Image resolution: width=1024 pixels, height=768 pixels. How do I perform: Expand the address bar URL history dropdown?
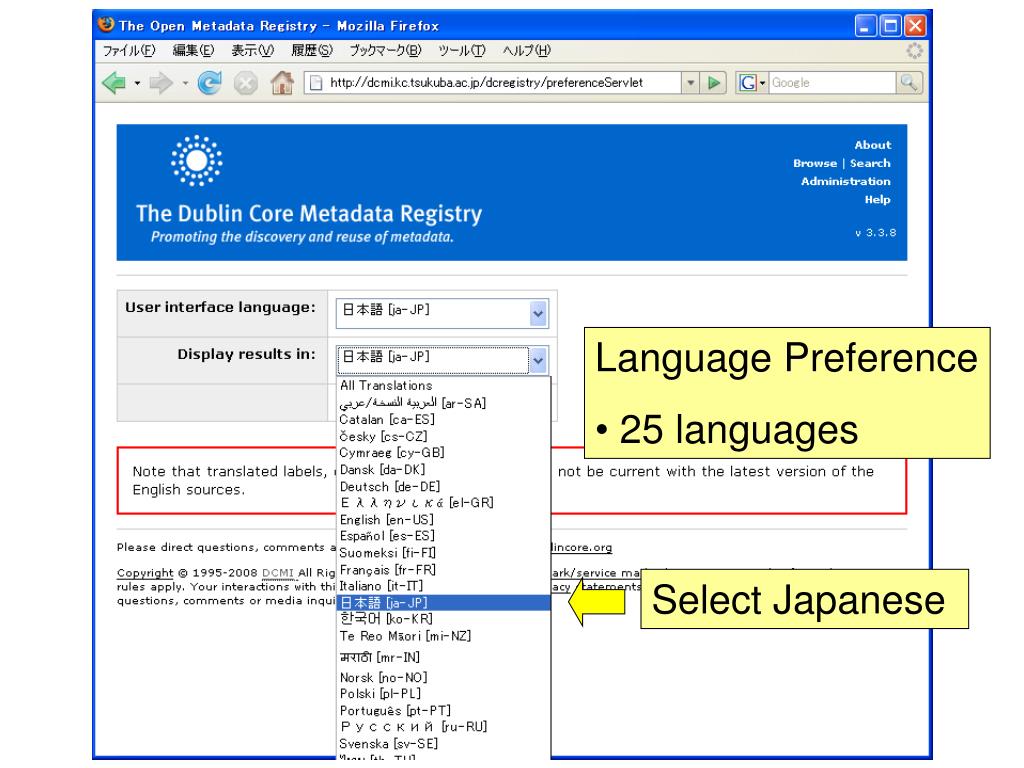[x=690, y=83]
